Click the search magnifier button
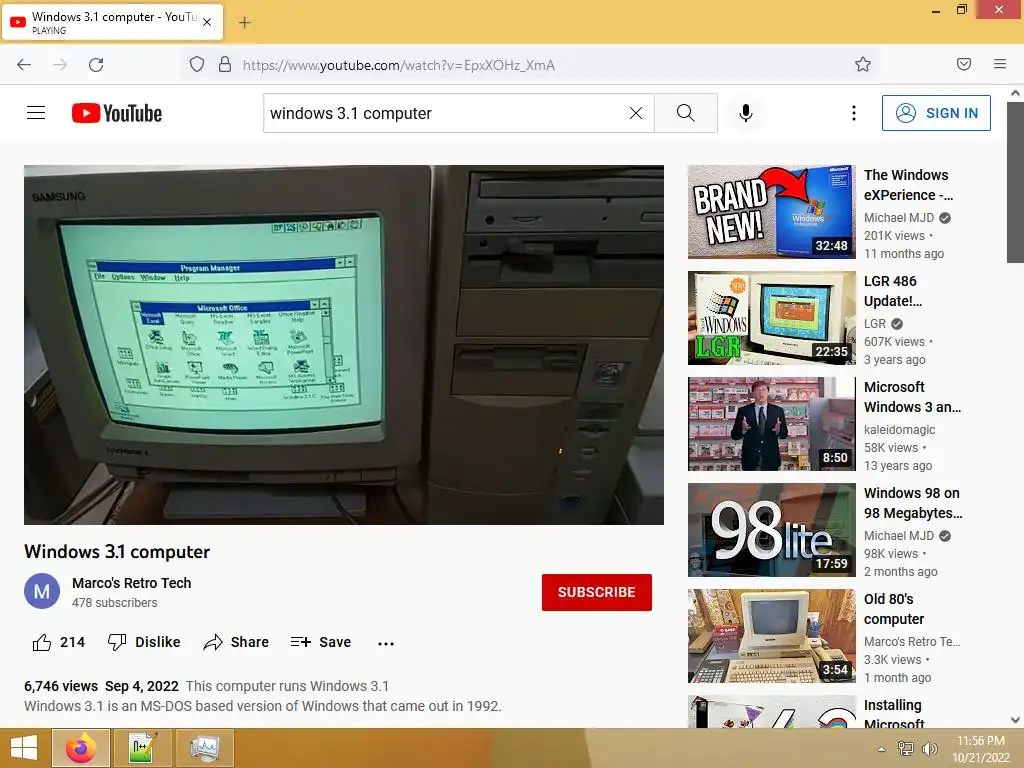 pos(686,113)
